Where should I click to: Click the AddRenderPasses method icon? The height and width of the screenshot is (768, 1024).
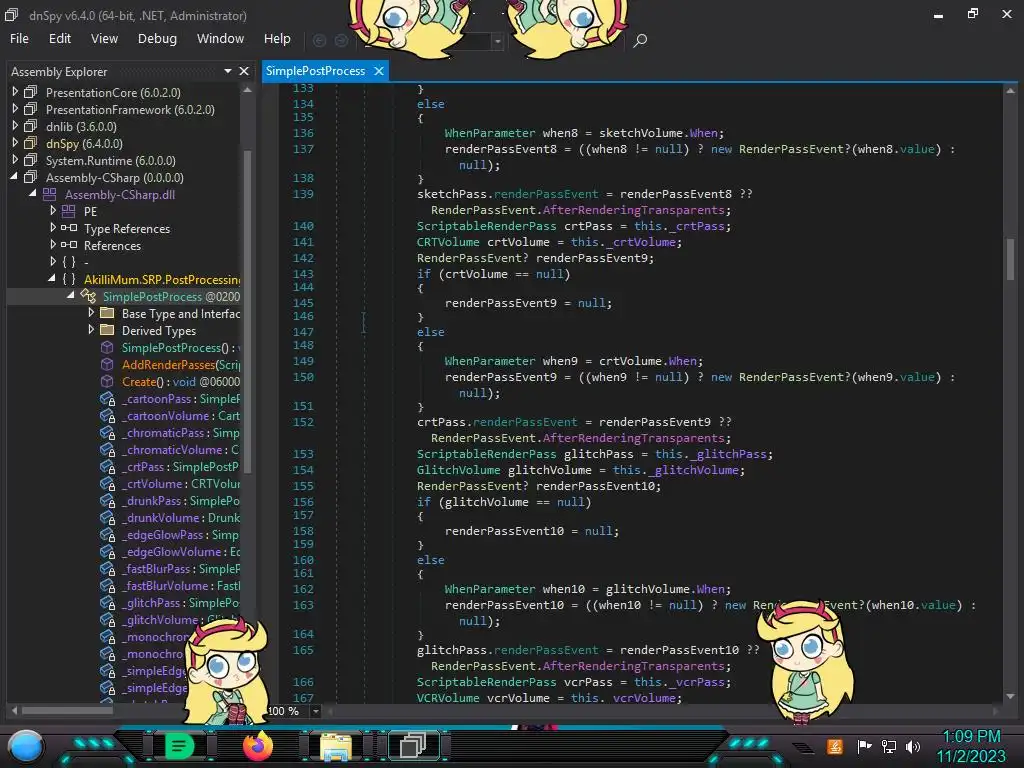107,364
